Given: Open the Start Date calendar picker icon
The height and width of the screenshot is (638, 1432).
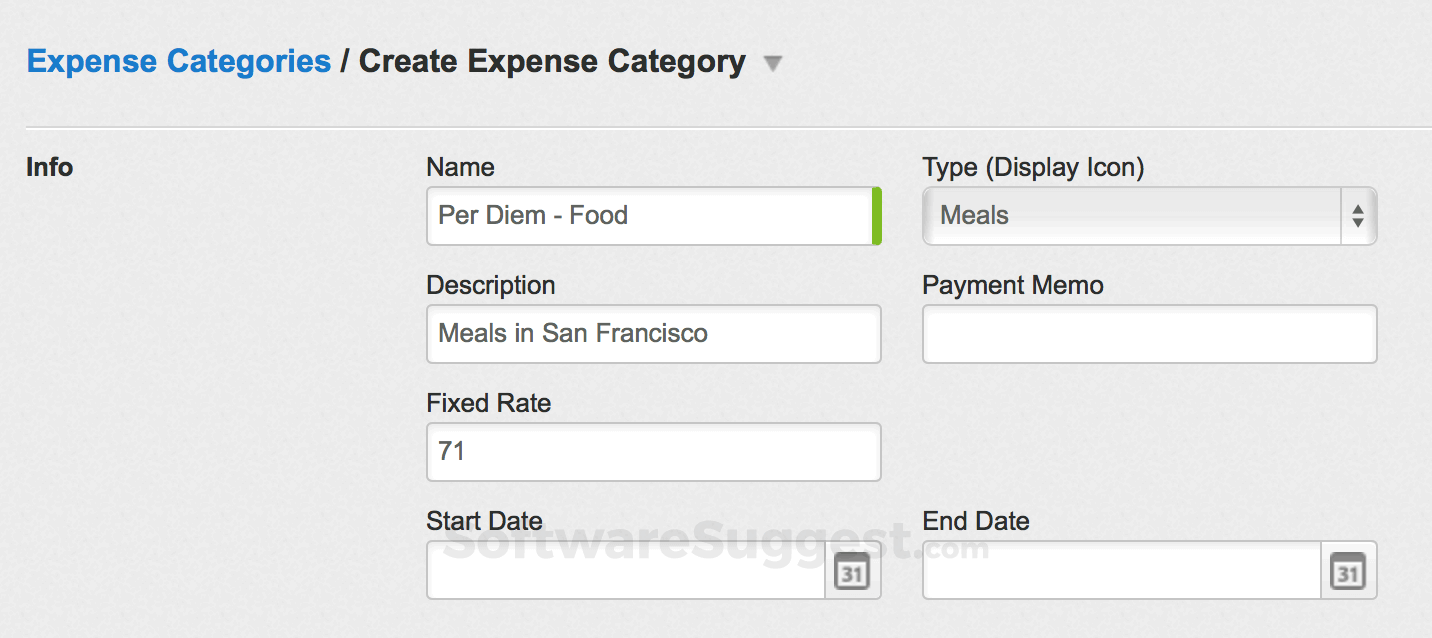Looking at the screenshot, I should (852, 573).
